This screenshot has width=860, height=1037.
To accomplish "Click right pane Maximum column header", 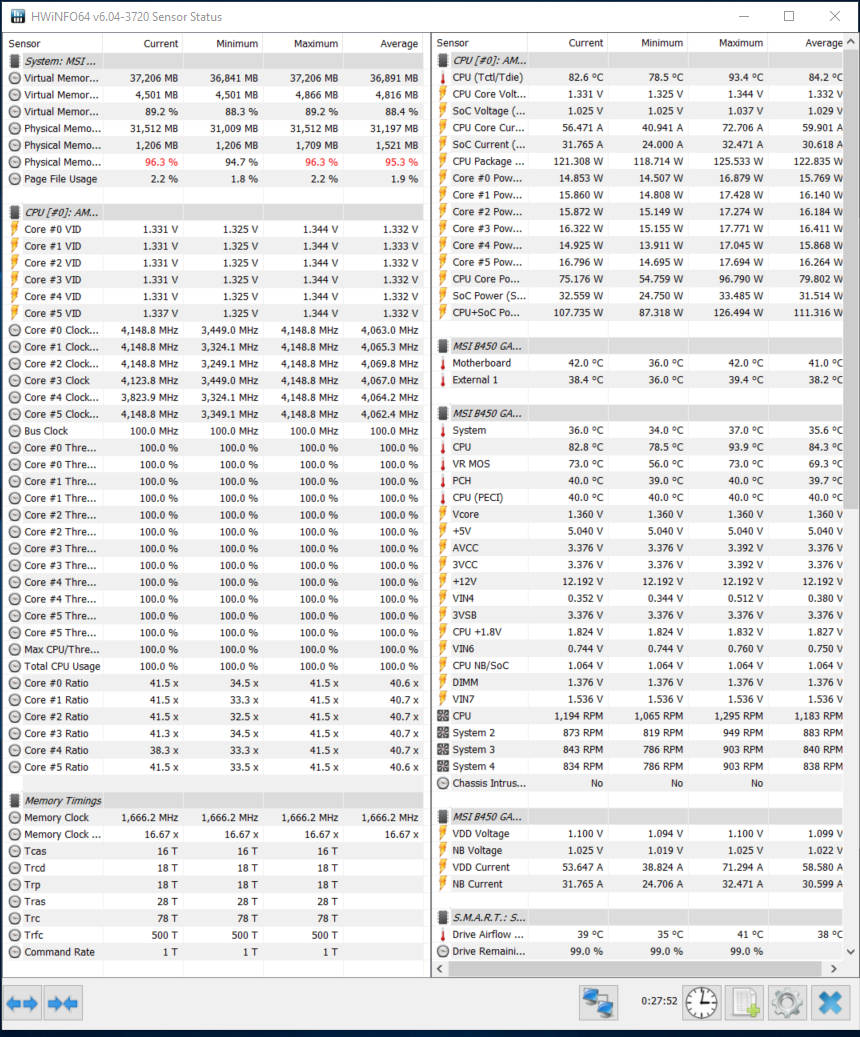I will tap(728, 42).
